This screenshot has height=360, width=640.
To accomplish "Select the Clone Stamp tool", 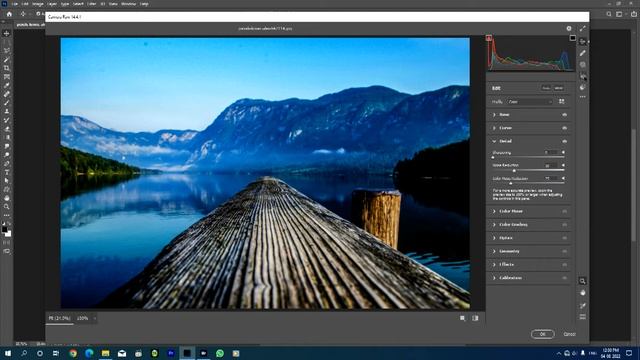I will coord(7,111).
